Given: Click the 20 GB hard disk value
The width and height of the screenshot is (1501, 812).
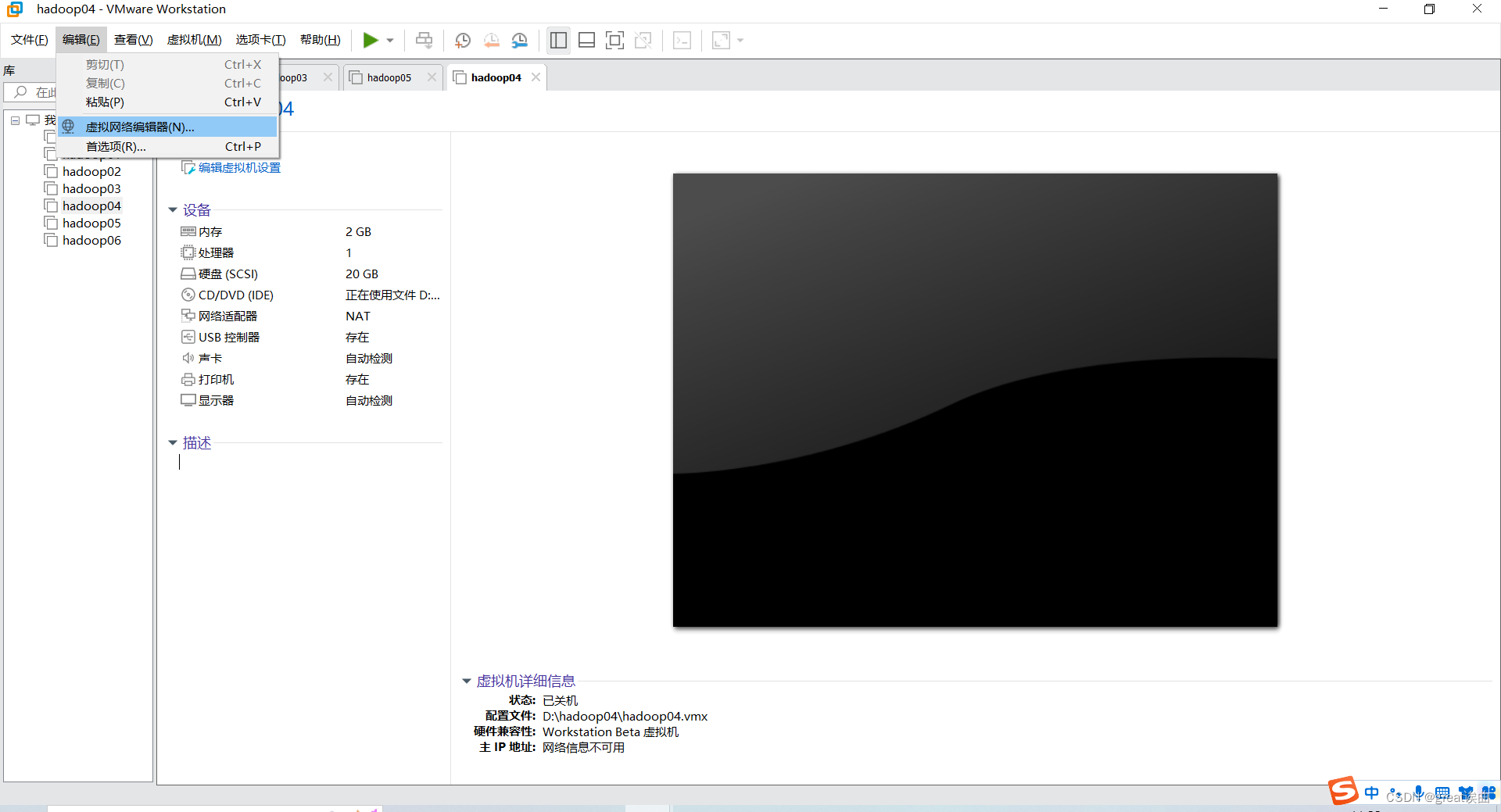Looking at the screenshot, I should [x=362, y=274].
